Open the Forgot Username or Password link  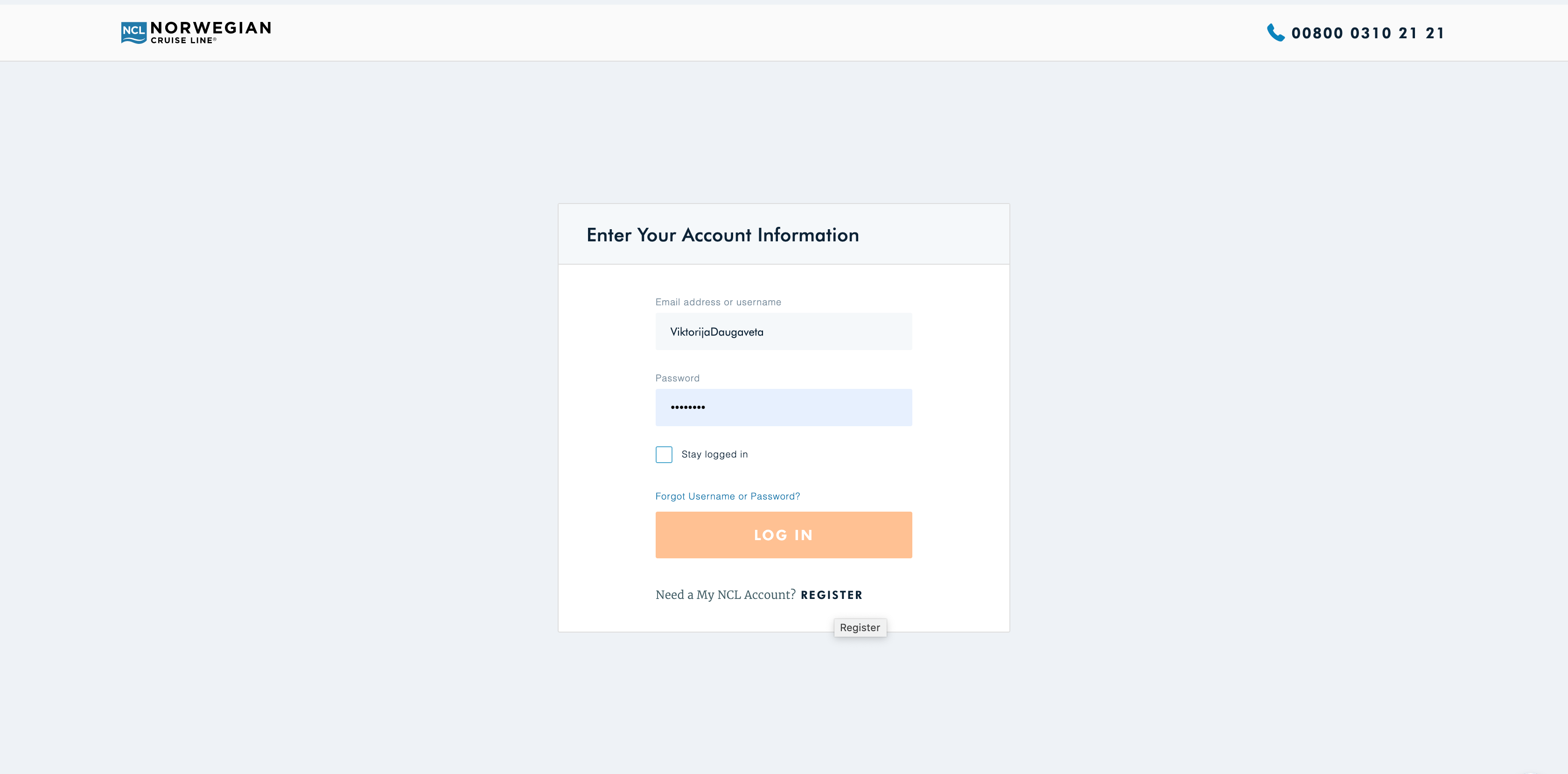pyautogui.click(x=728, y=496)
